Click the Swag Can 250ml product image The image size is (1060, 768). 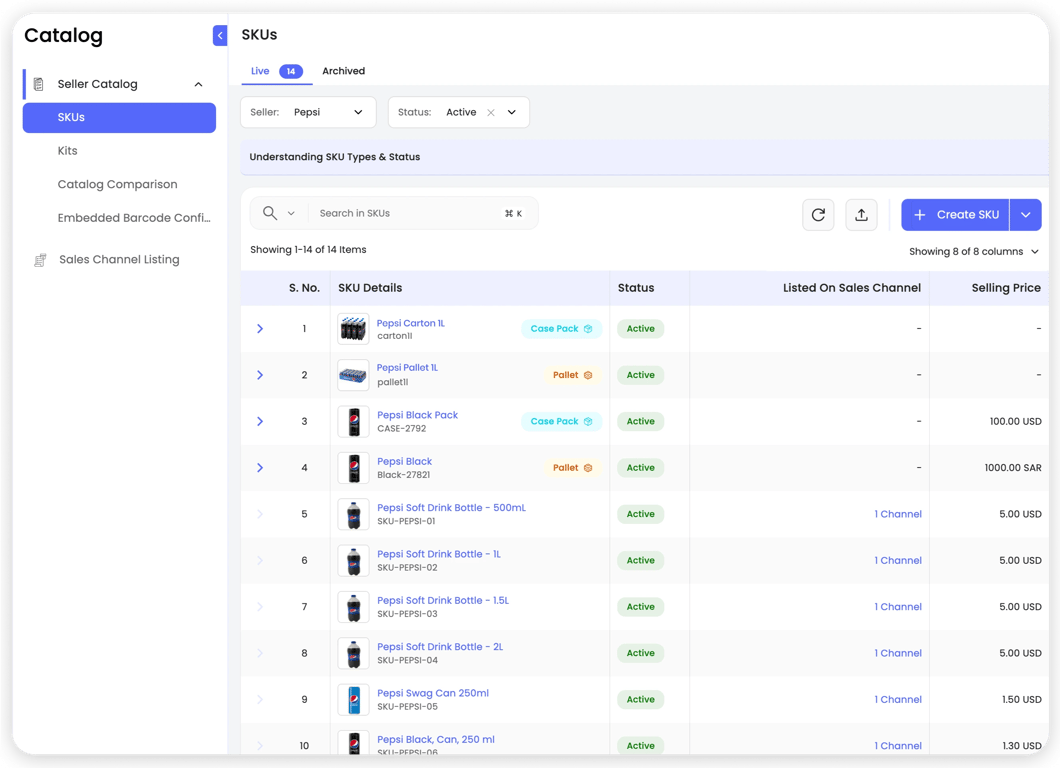coord(353,700)
